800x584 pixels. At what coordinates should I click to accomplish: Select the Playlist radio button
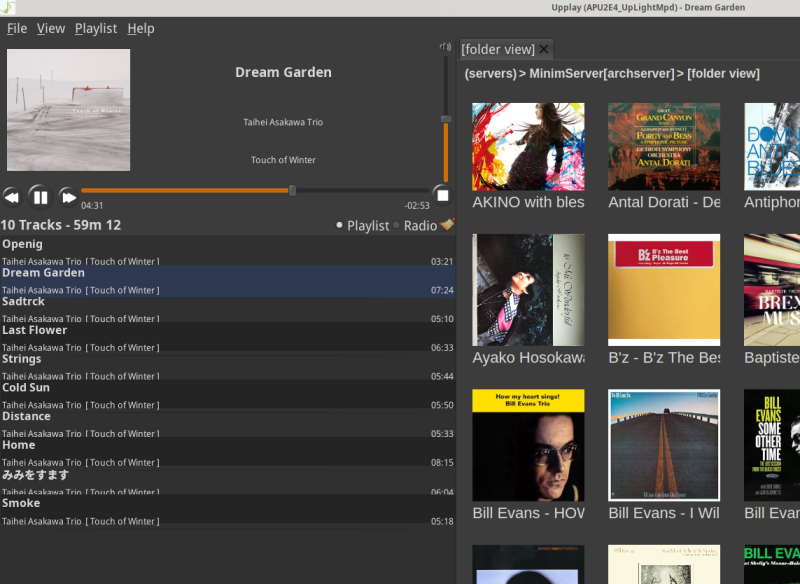click(x=340, y=226)
